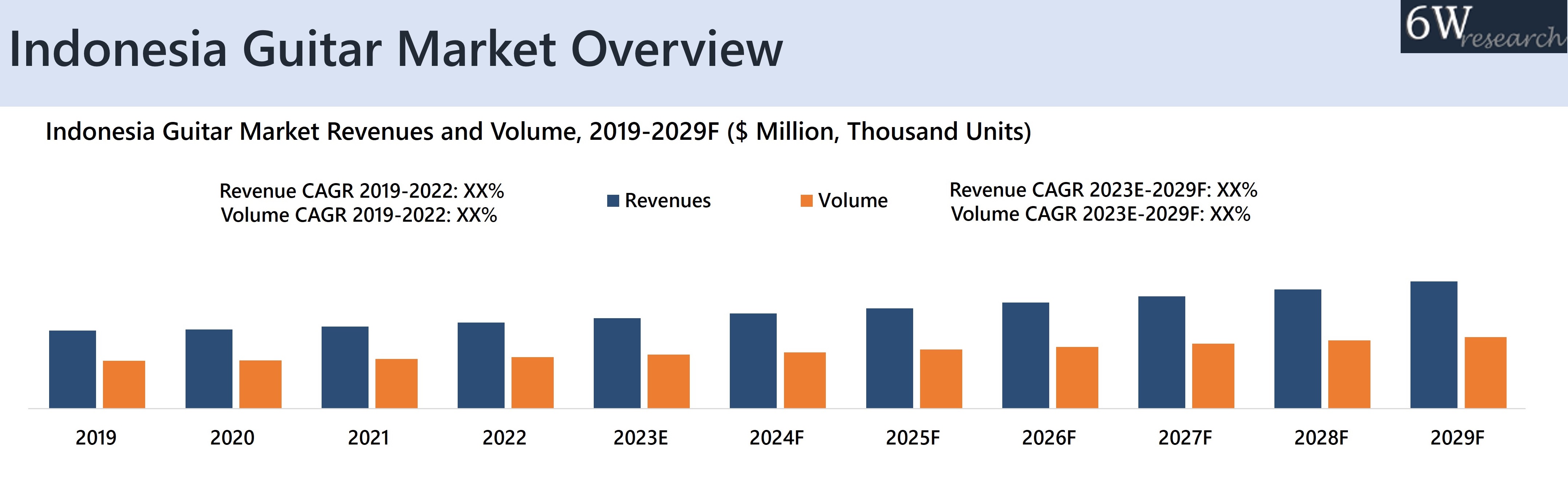Click the 2028F blue revenue bar
Viewport: 1568px width, 478px height.
point(1298,349)
